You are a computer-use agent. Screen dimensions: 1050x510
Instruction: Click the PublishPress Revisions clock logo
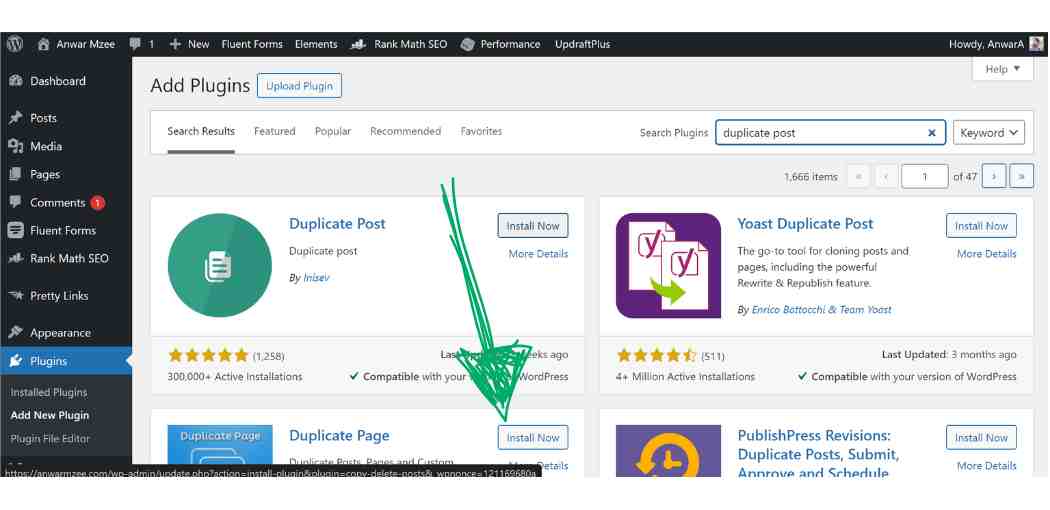point(668,450)
